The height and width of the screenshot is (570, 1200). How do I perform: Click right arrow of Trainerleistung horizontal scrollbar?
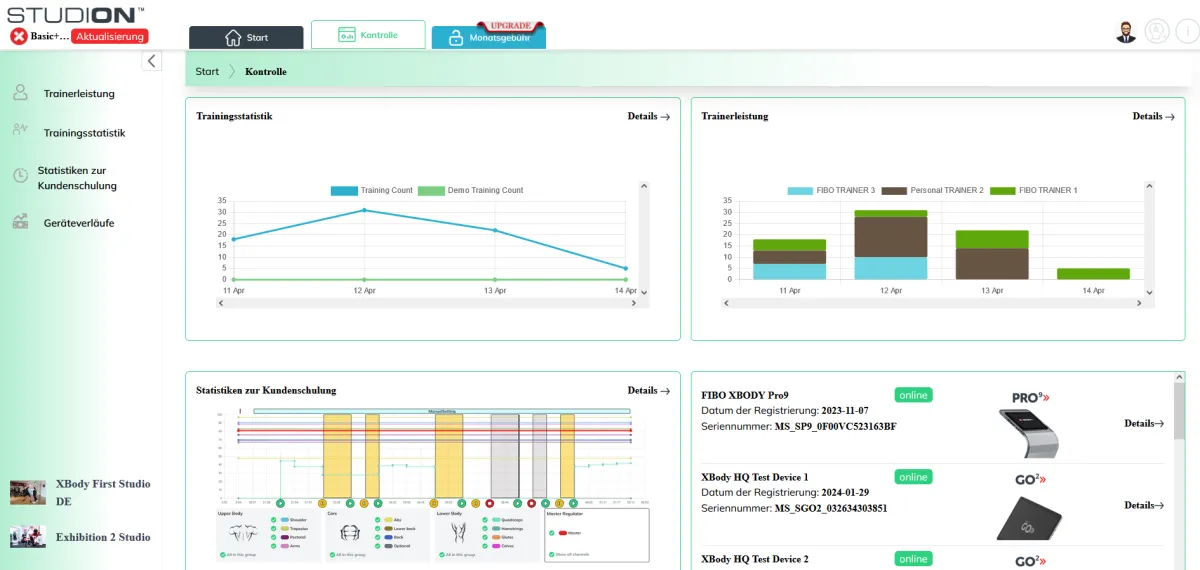point(1139,302)
